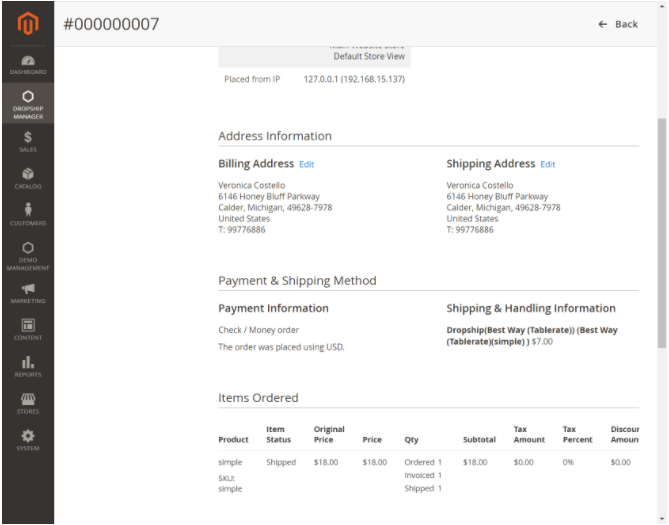
Task: Click the 'Shipped' item status cell
Action: coord(281,462)
